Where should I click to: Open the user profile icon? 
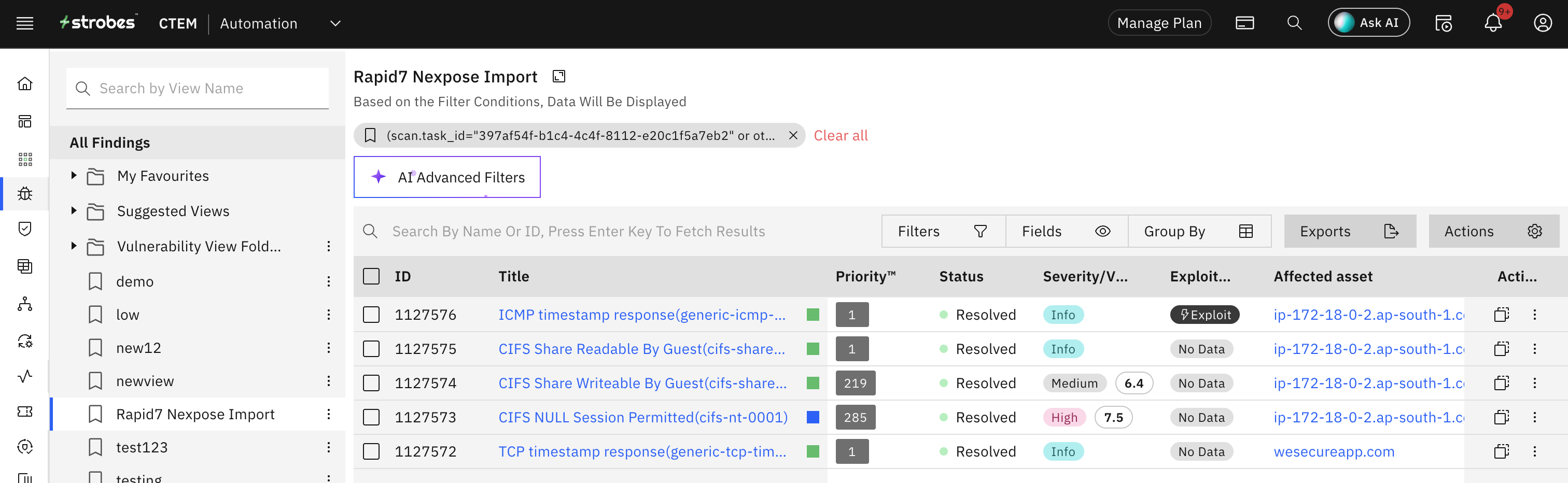coord(1542,24)
